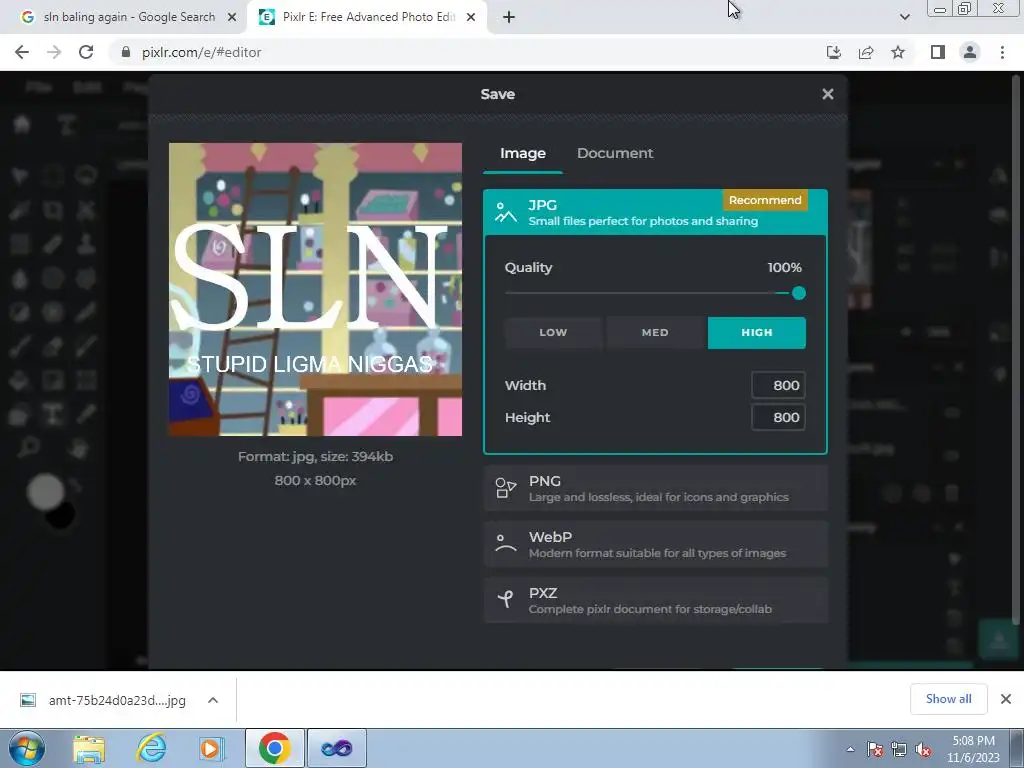This screenshot has width=1024, height=768.
Task: Choose the PXZ format option
Action: pos(655,600)
